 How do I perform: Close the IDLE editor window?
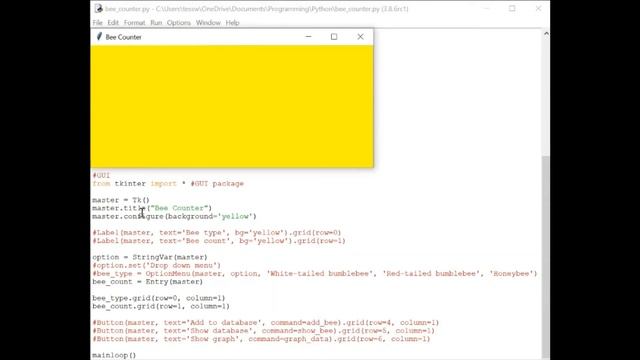[538, 9]
